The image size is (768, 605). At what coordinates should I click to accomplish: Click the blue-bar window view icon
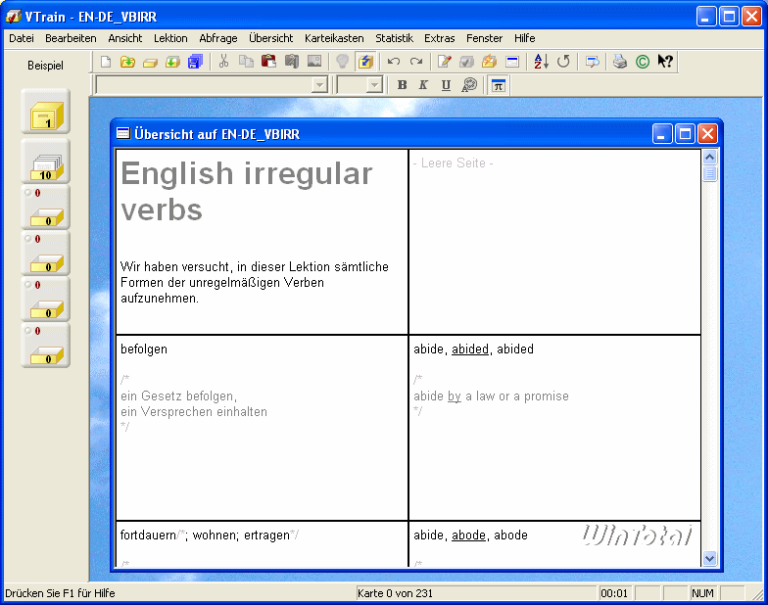click(512, 62)
